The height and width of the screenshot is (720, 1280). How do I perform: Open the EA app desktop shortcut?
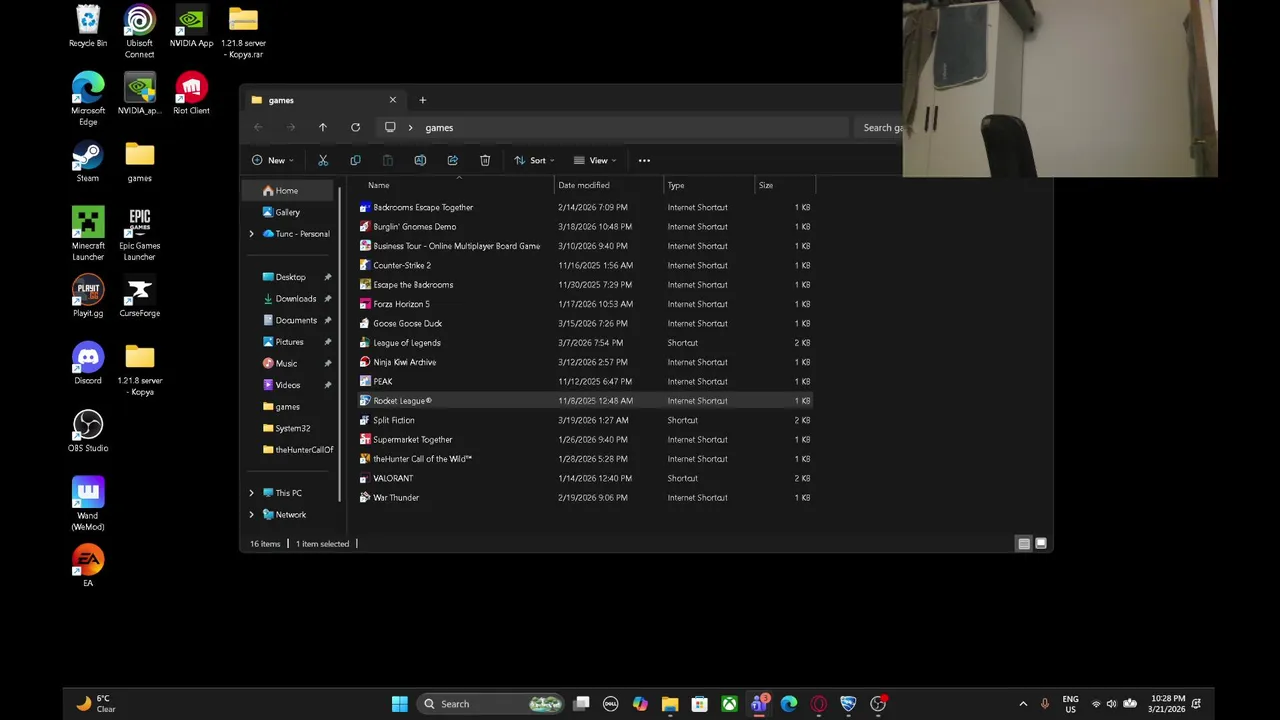coord(88,566)
